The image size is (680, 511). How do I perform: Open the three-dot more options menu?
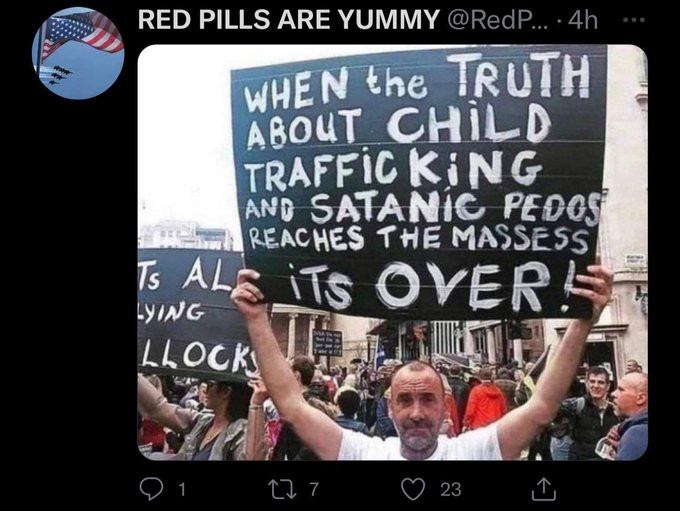(x=634, y=20)
